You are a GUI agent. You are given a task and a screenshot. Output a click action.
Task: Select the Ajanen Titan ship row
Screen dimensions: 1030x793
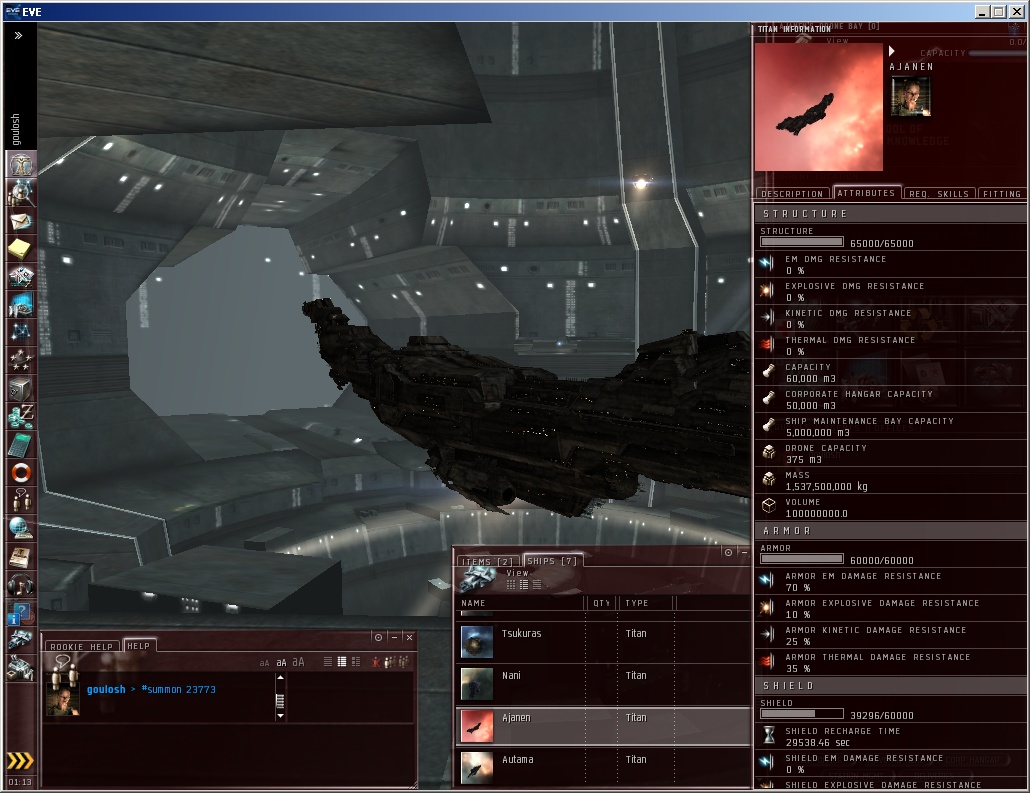(x=603, y=726)
